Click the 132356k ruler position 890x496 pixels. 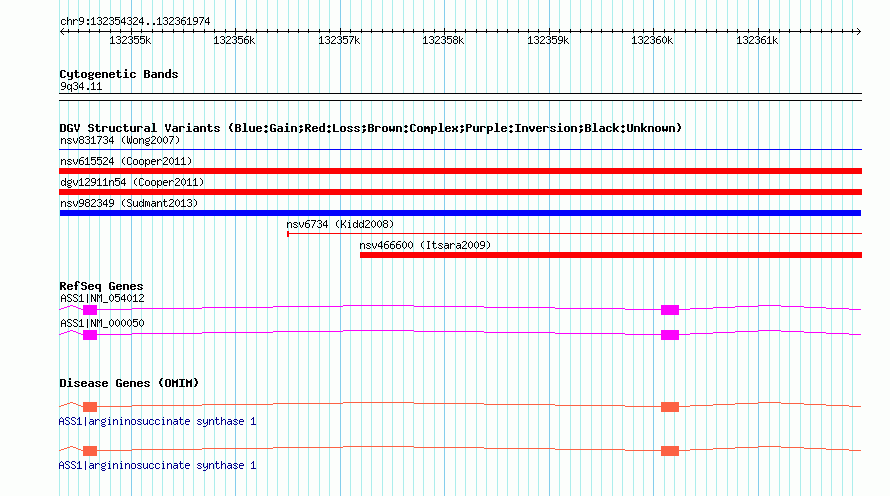tap(234, 41)
